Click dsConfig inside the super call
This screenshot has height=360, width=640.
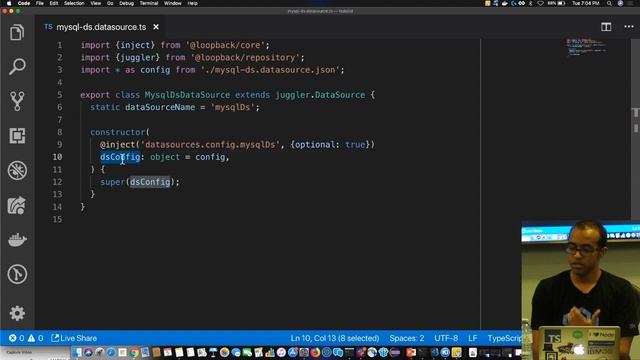(x=150, y=182)
